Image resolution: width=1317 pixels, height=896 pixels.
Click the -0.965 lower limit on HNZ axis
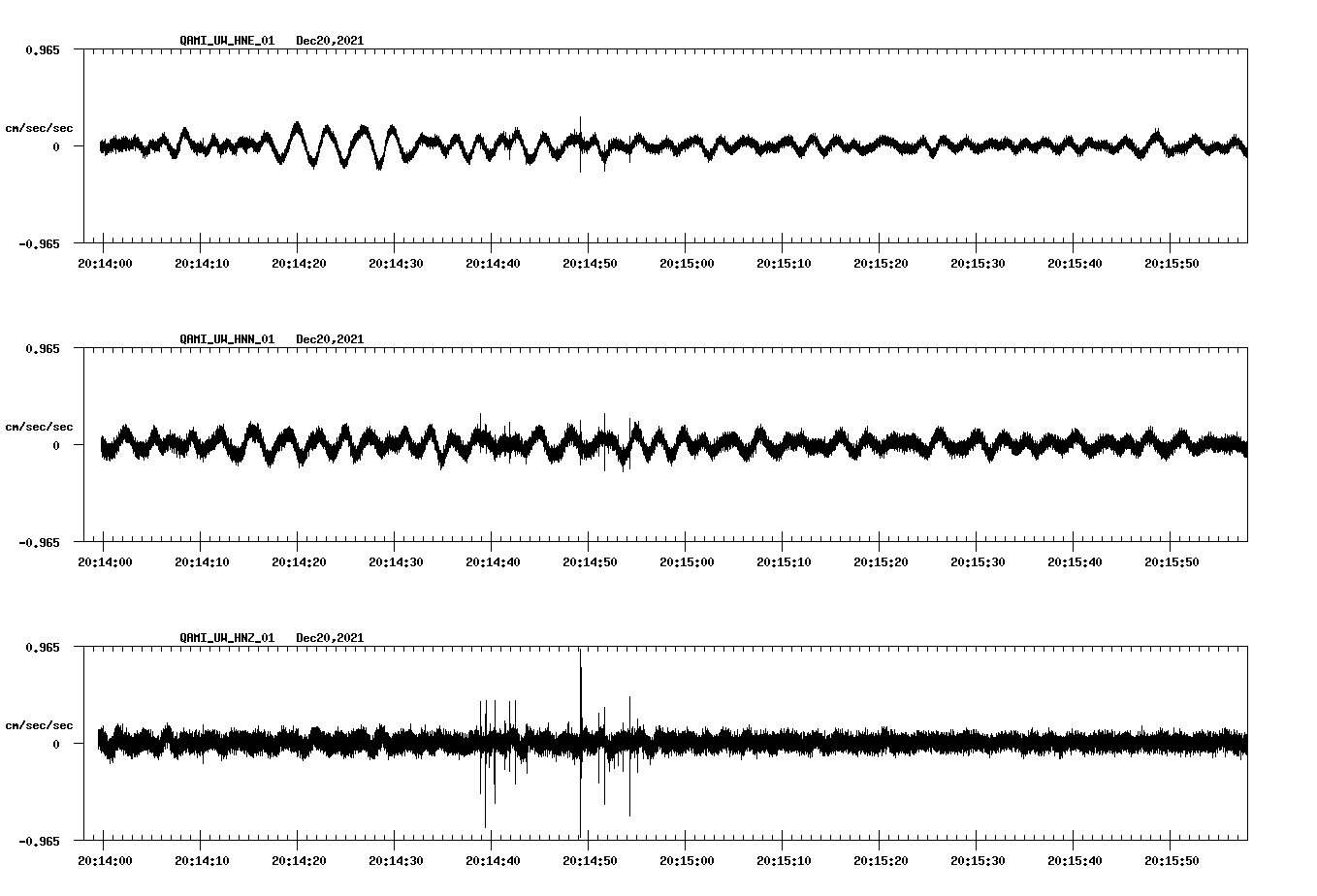pyautogui.click(x=39, y=842)
